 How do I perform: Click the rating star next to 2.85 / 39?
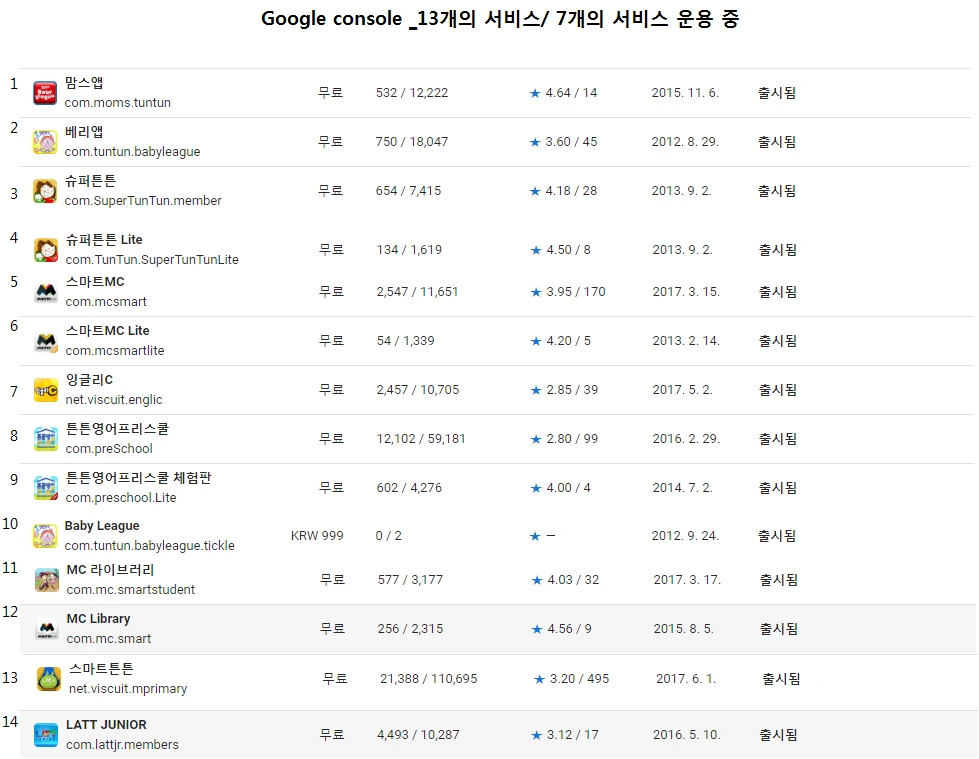[536, 390]
